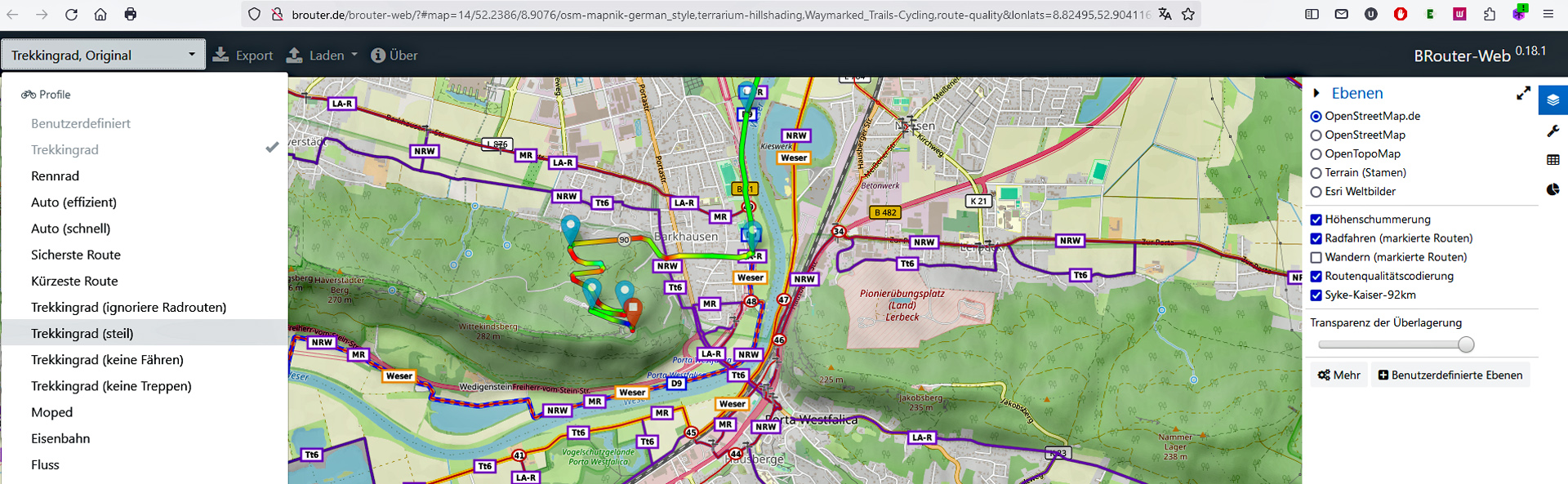The width and height of the screenshot is (1568, 484).
Task: Click the padlock site info icon
Action: point(277,14)
